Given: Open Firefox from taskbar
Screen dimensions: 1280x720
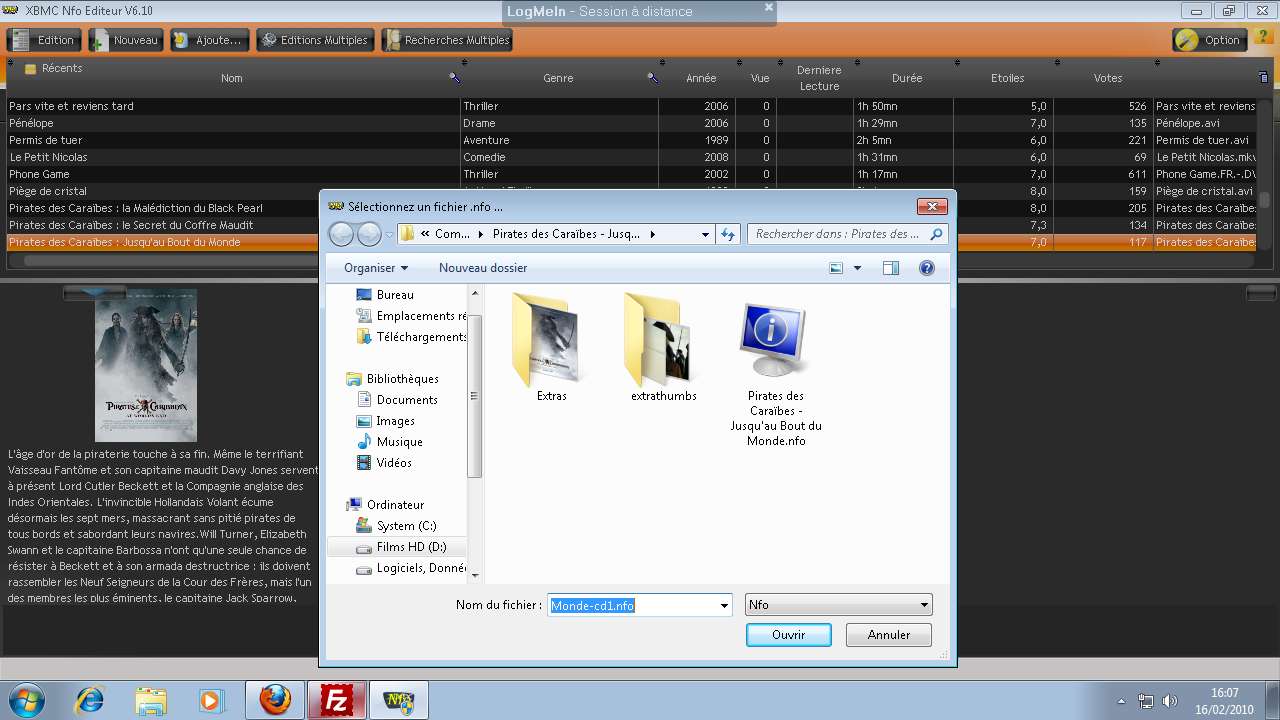Looking at the screenshot, I should [x=275, y=700].
